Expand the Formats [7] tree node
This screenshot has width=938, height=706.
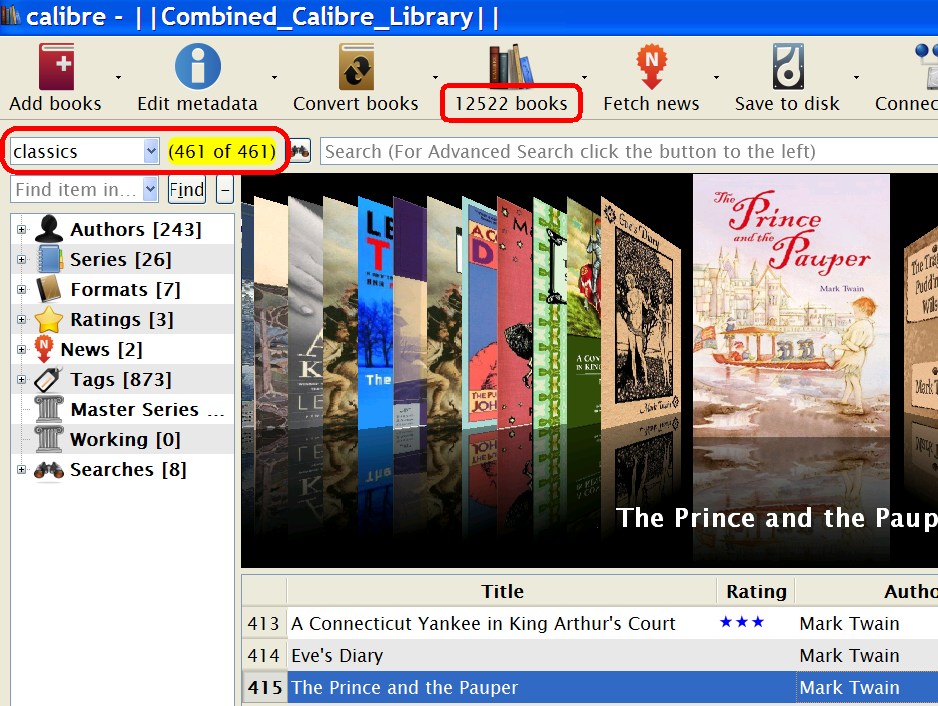pos(22,289)
